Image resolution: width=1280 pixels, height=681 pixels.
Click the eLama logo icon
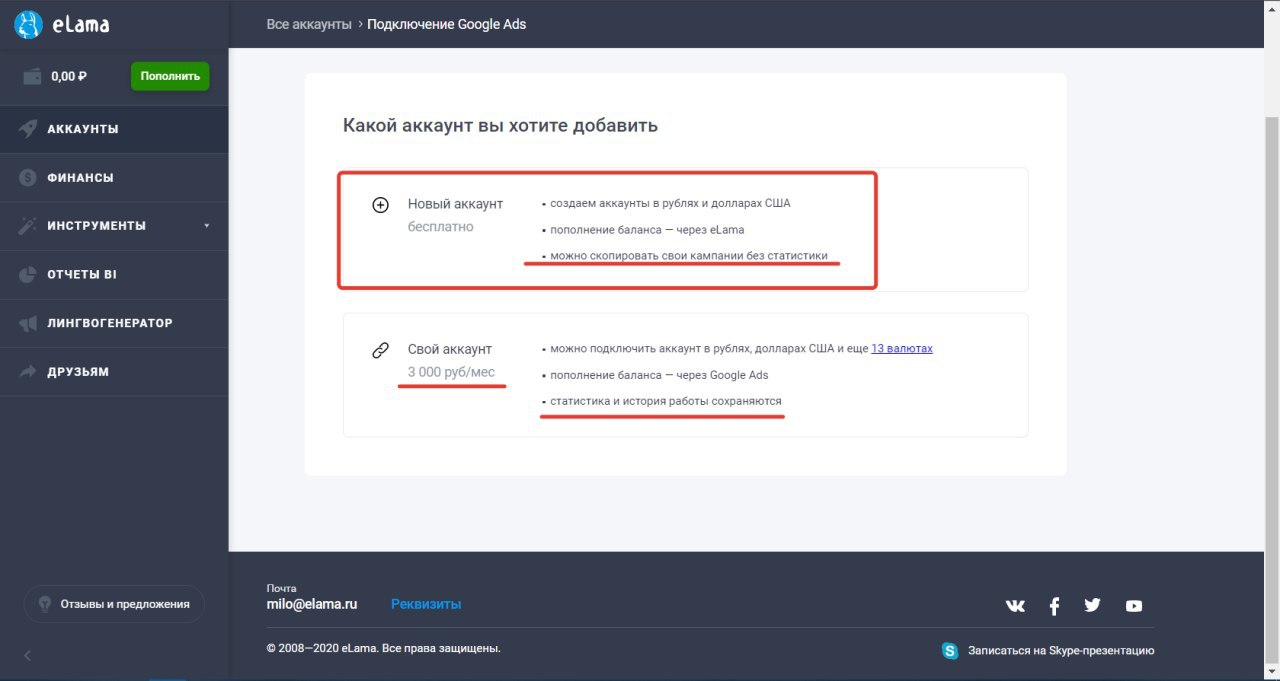29,23
